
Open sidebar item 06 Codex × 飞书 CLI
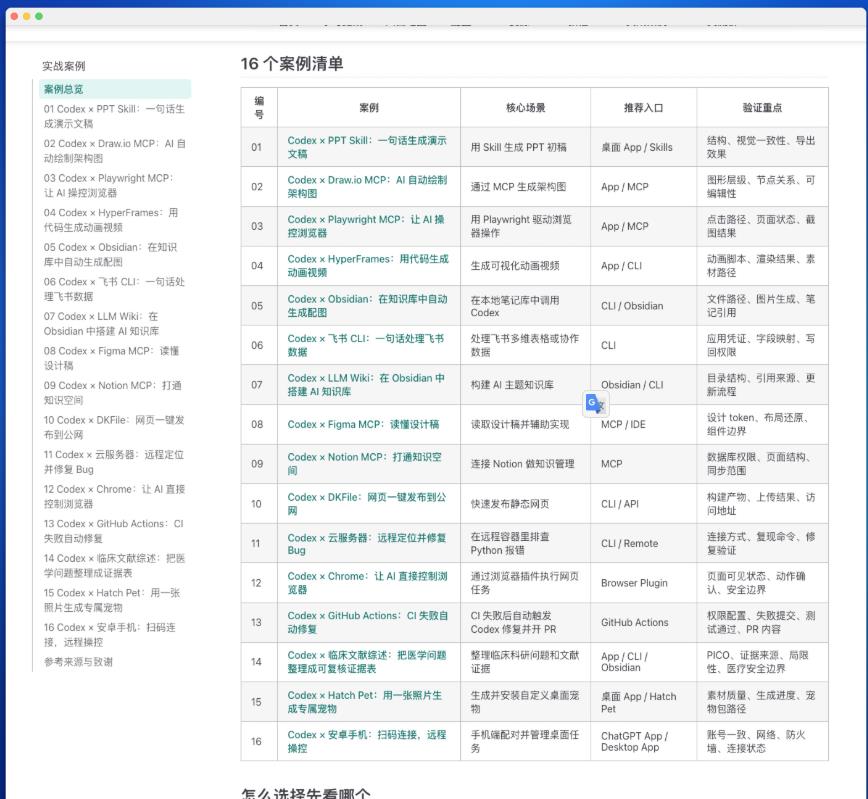(115, 289)
